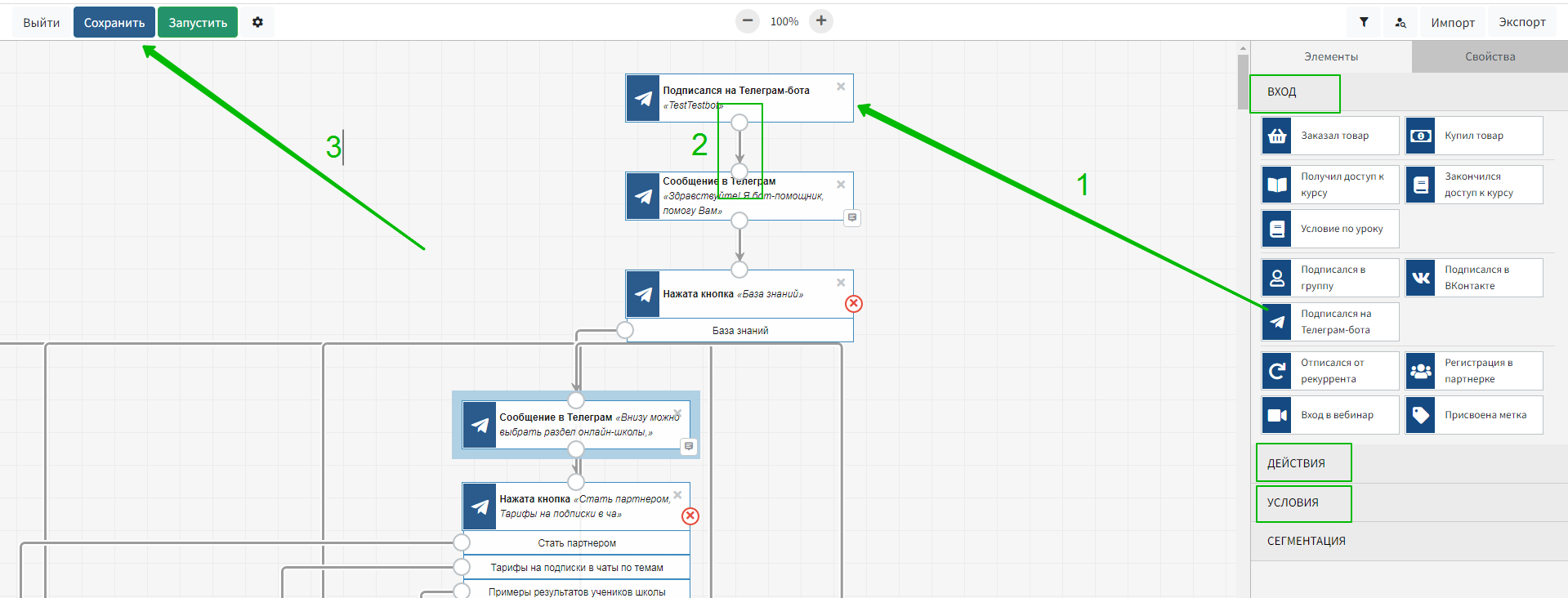Pick the 'Вход в вебинар' camera element
This screenshot has width=1568, height=598.
click(x=1329, y=415)
